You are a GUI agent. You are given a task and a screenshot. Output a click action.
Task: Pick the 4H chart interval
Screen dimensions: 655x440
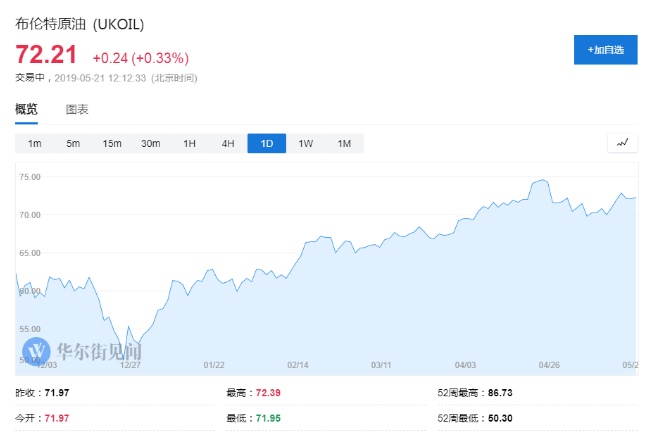(x=227, y=144)
